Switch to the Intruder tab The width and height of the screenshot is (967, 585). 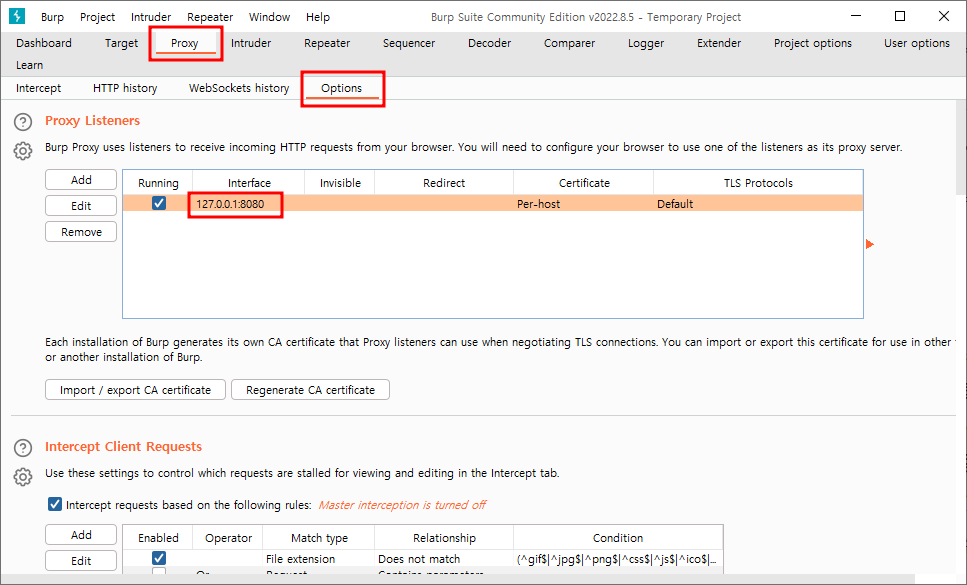pyautogui.click(x=251, y=43)
